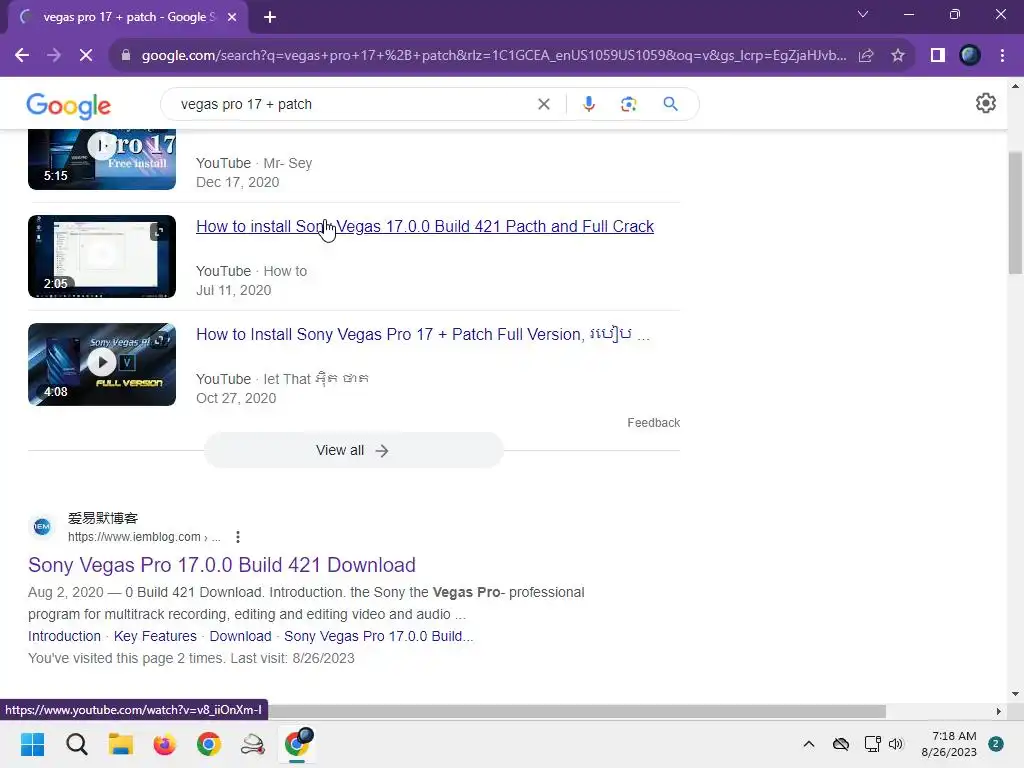The height and width of the screenshot is (768, 1024).
Task: Open the Chrome profile avatar
Action: pos(970,56)
